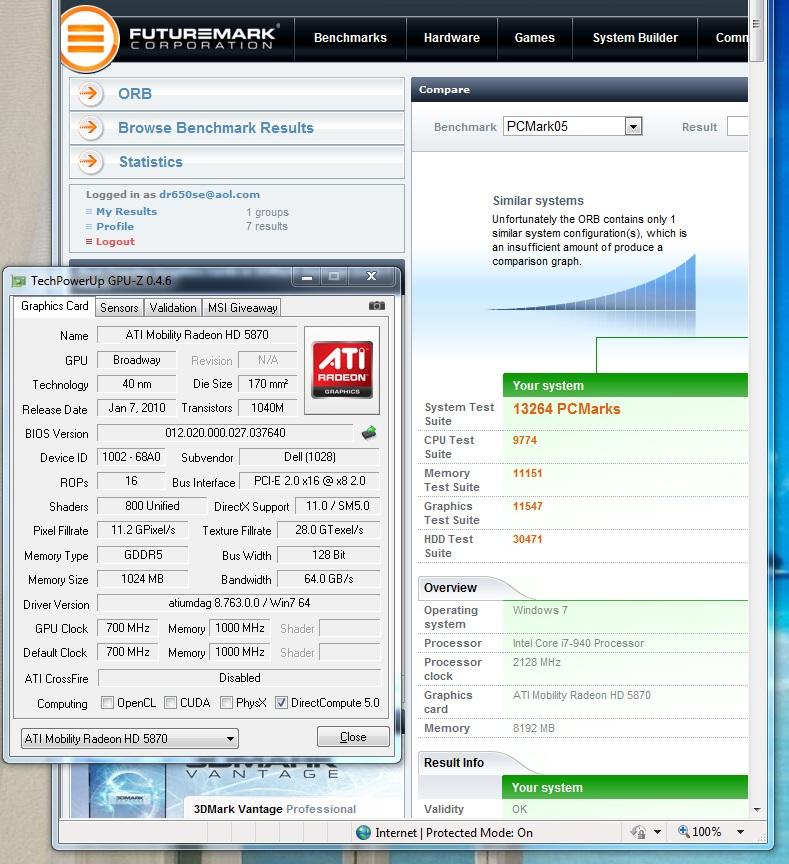Enable the CUDA checkbox
The image size is (789, 864).
(x=171, y=703)
